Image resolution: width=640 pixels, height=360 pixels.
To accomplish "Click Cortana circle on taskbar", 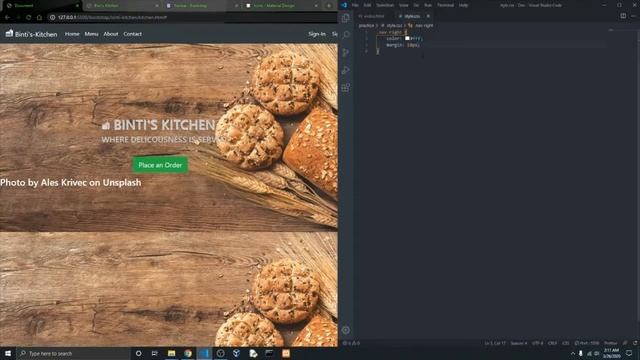I will pyautogui.click(x=138, y=353).
